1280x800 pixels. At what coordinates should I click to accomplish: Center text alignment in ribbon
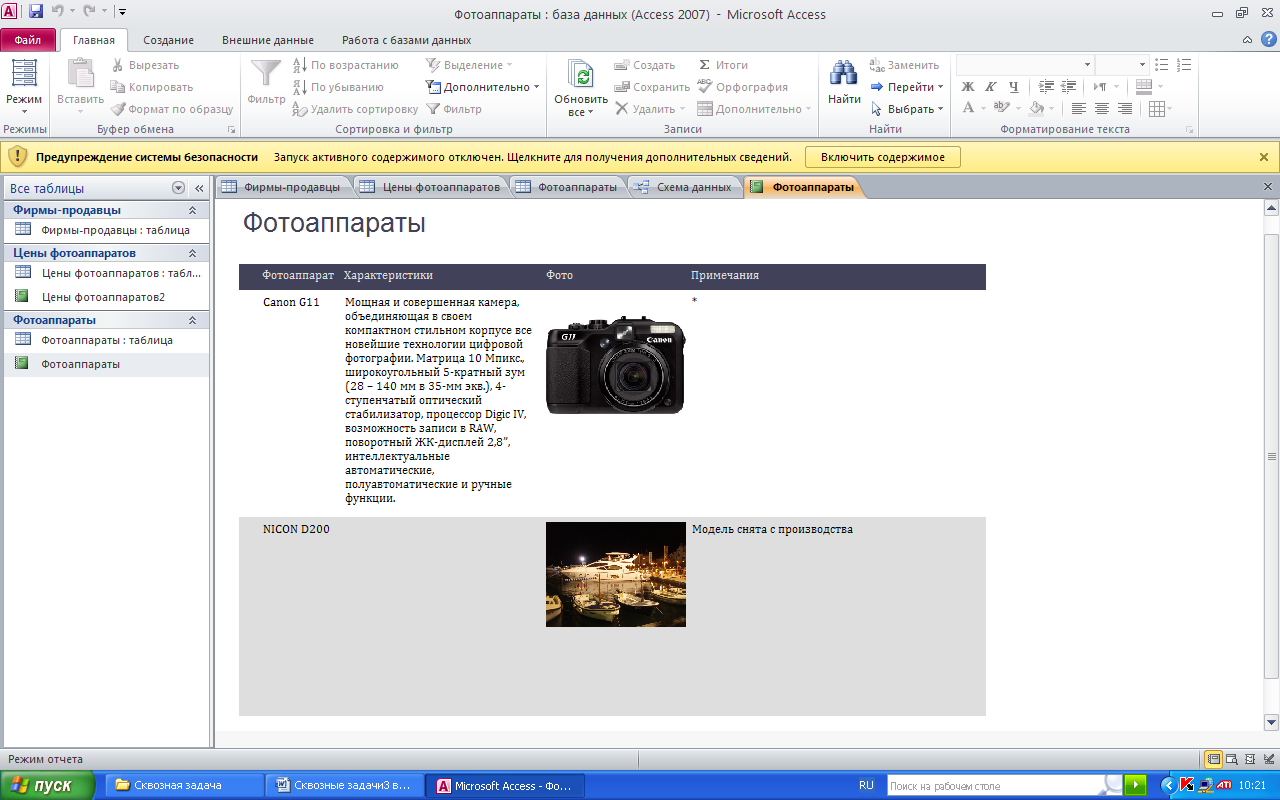coord(1102,109)
